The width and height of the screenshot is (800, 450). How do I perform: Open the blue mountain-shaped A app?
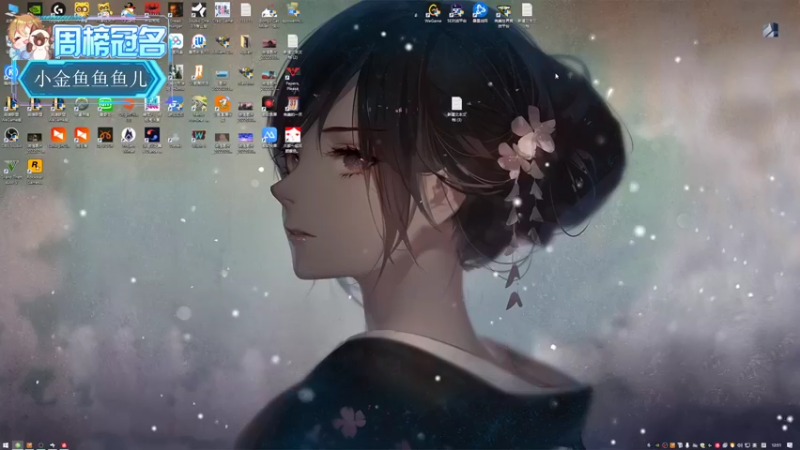269,135
